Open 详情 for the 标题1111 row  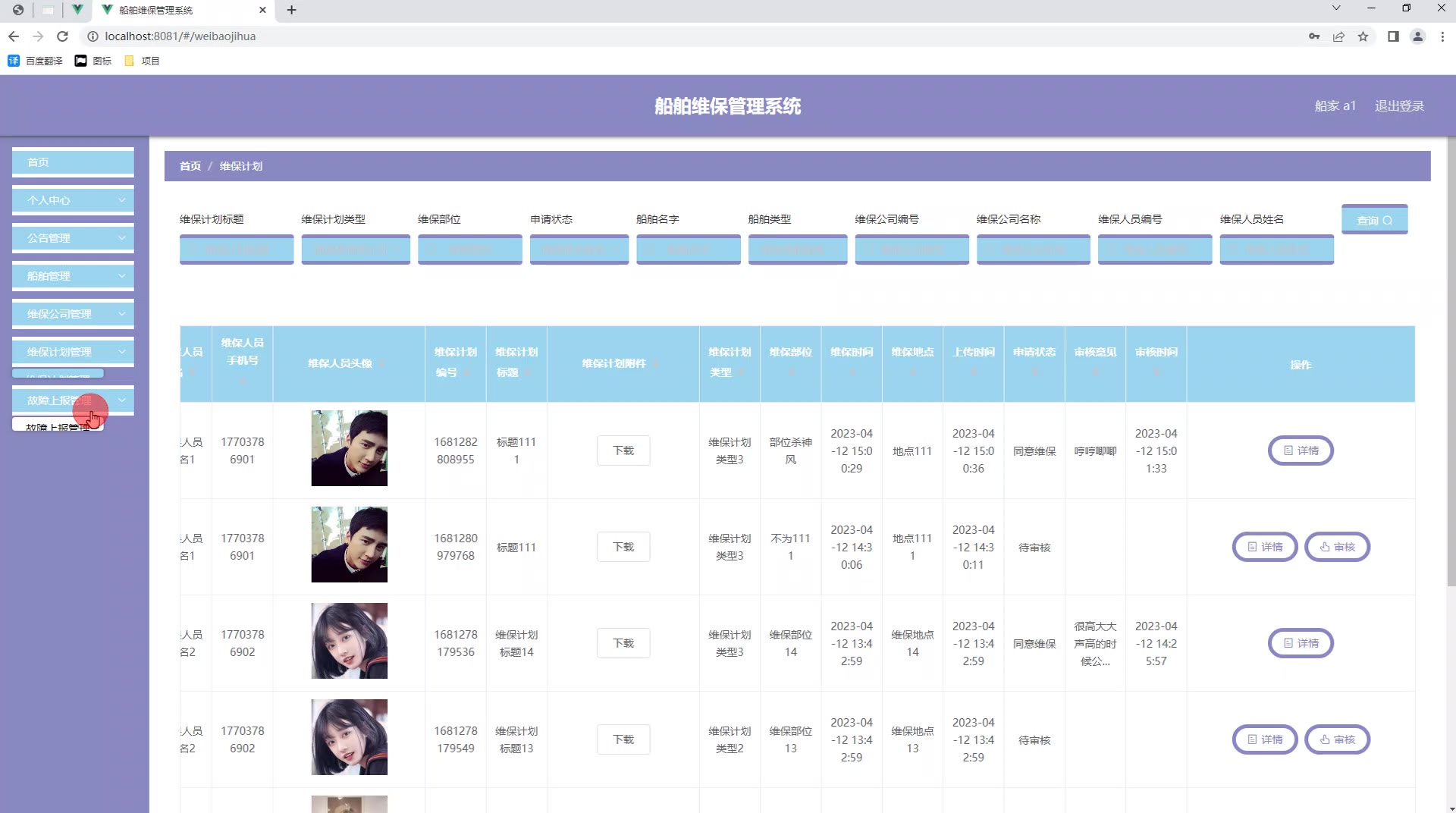(1301, 450)
